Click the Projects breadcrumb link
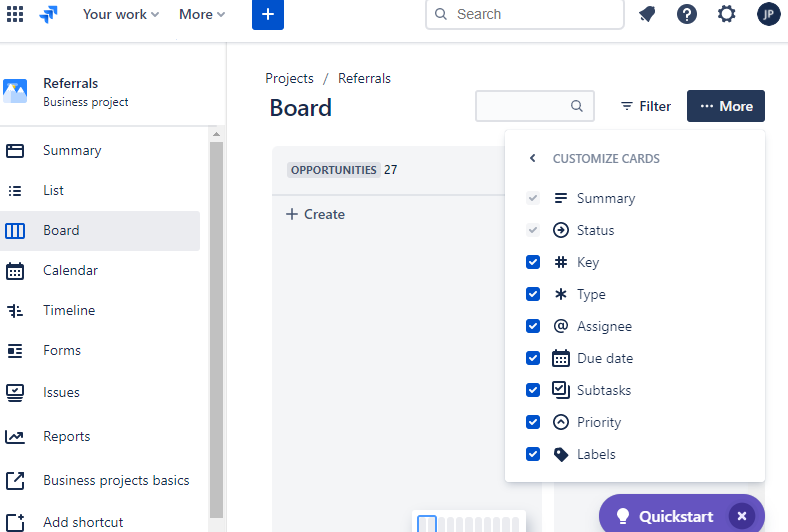Viewport: 788px width, 532px height. click(x=289, y=78)
